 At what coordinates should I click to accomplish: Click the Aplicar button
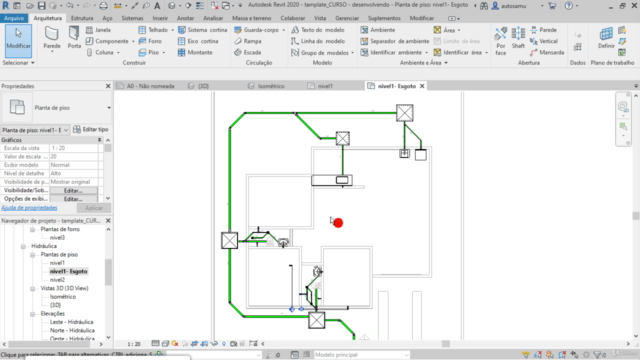click(x=93, y=208)
